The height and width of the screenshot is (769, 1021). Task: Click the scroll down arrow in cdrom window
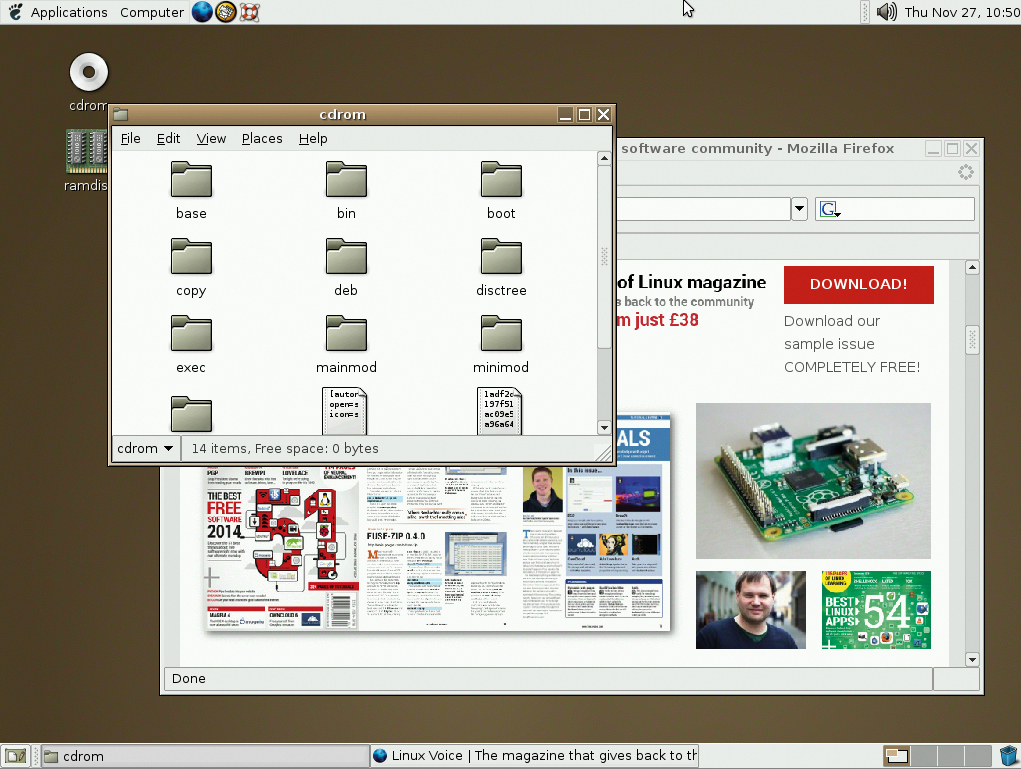pos(604,428)
